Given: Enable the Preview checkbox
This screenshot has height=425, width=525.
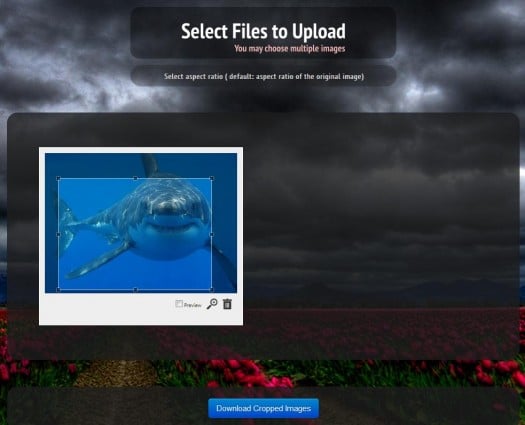Looking at the screenshot, I should point(179,304).
